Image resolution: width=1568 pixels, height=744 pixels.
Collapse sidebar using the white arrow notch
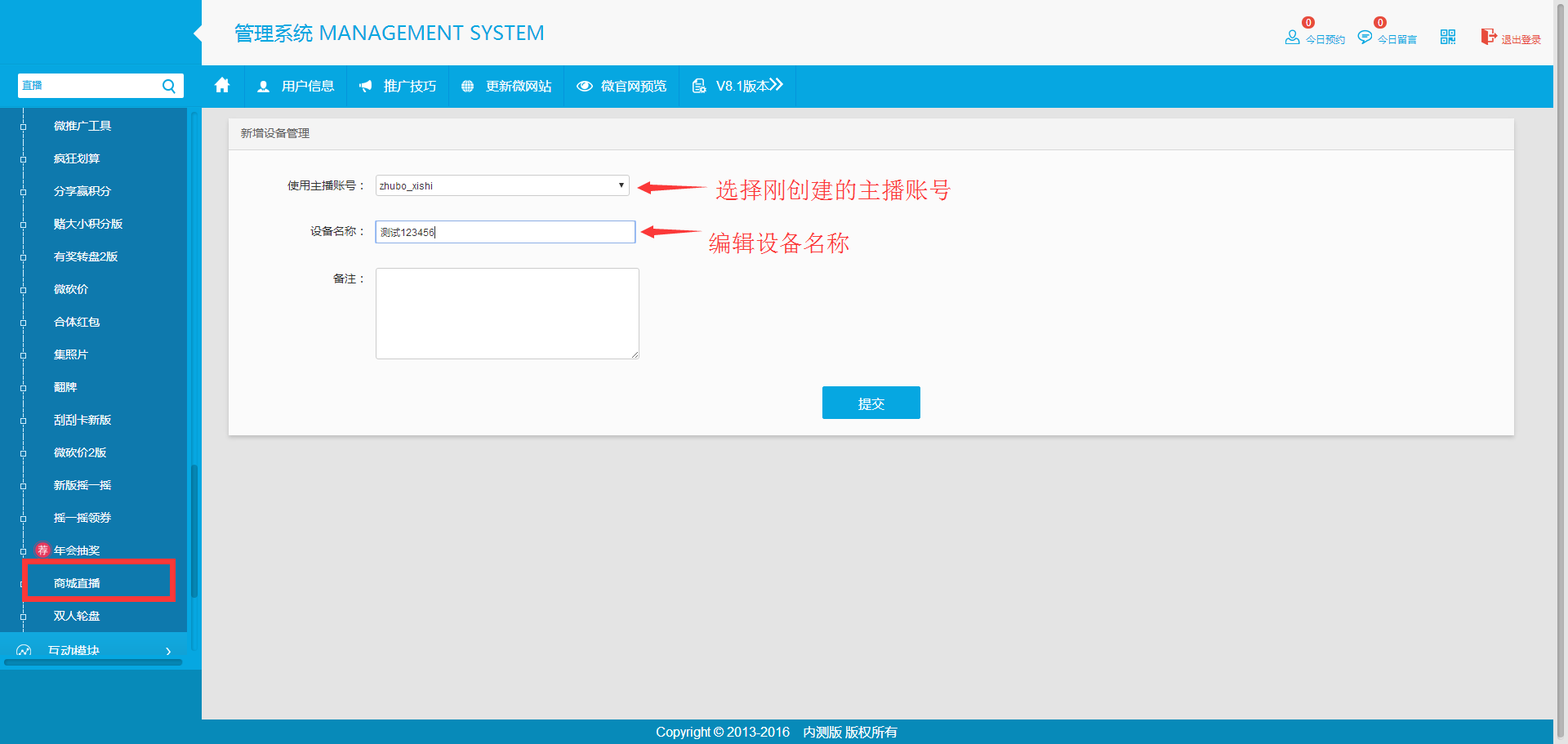[x=198, y=33]
